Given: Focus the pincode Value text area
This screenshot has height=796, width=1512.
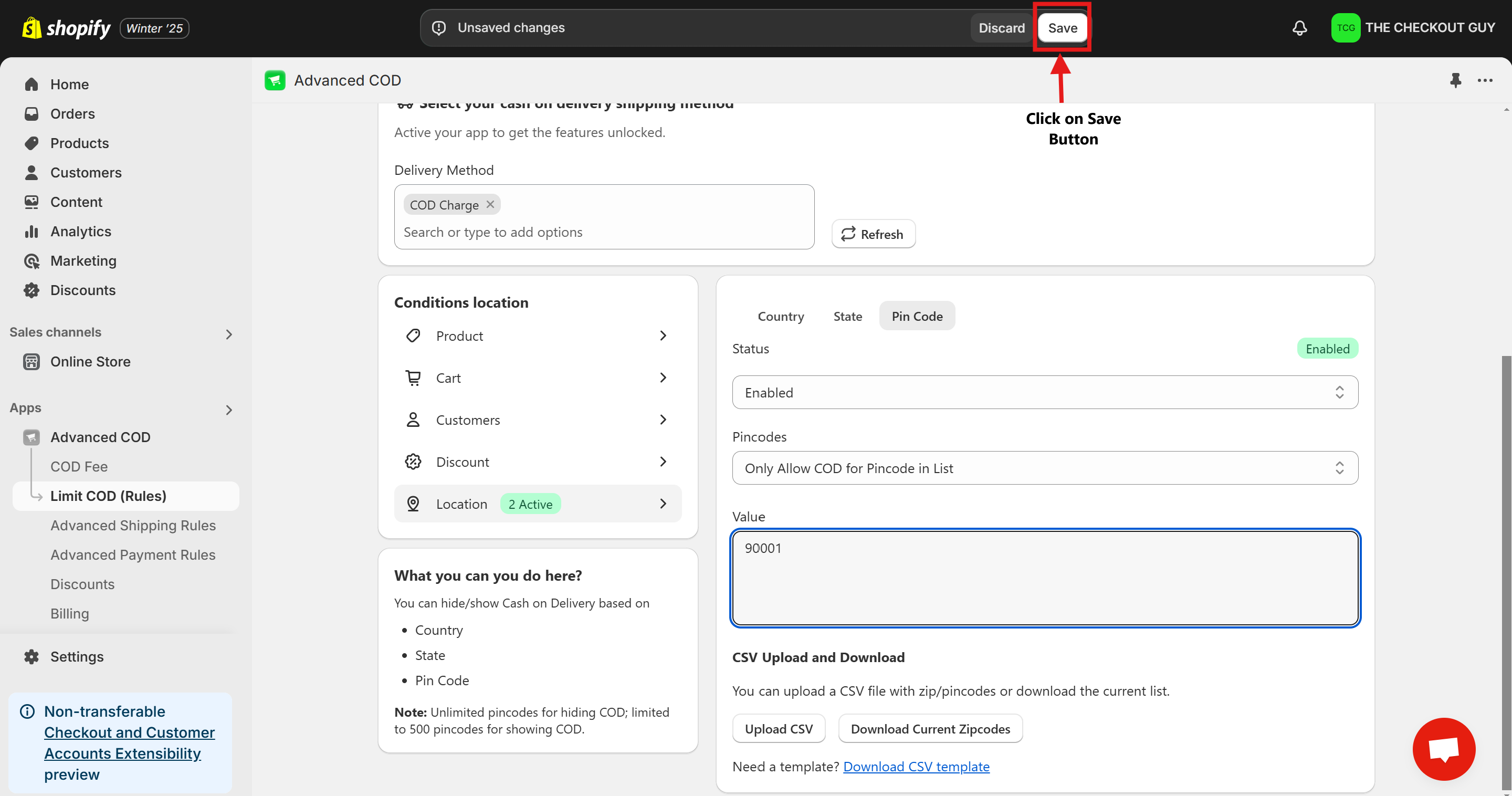Looking at the screenshot, I should 1045,578.
